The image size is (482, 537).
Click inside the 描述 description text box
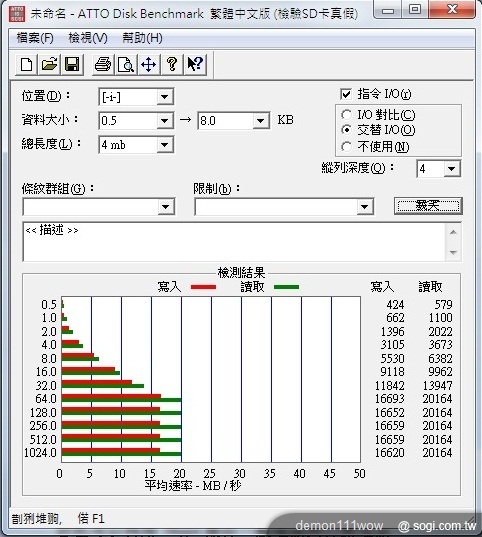tap(235, 242)
